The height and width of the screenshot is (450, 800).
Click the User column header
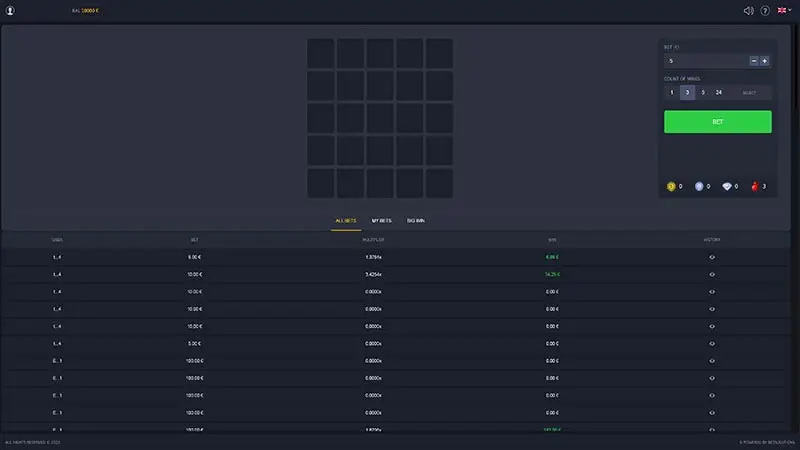[57, 240]
